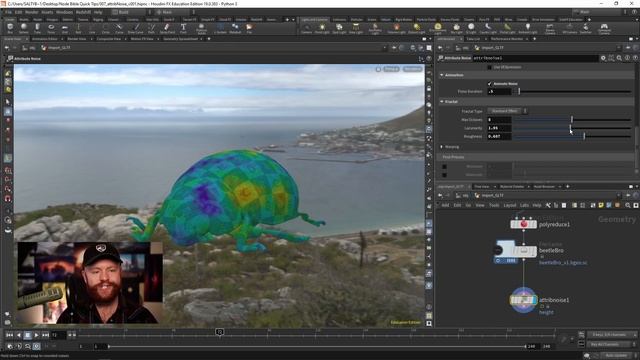Click the Pulse Duration slider handle

519,91
